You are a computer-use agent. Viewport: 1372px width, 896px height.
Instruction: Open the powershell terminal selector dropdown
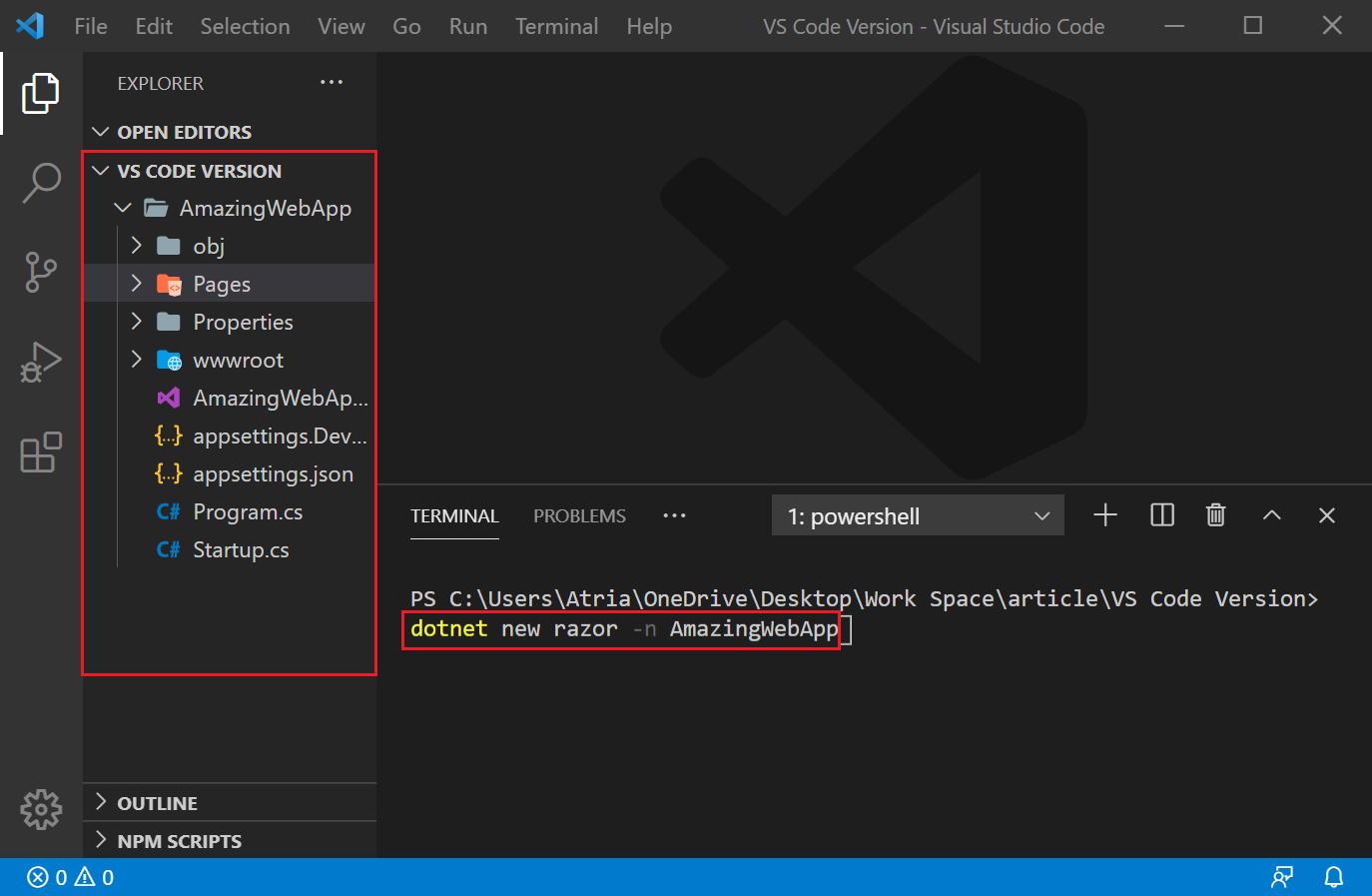coord(918,515)
